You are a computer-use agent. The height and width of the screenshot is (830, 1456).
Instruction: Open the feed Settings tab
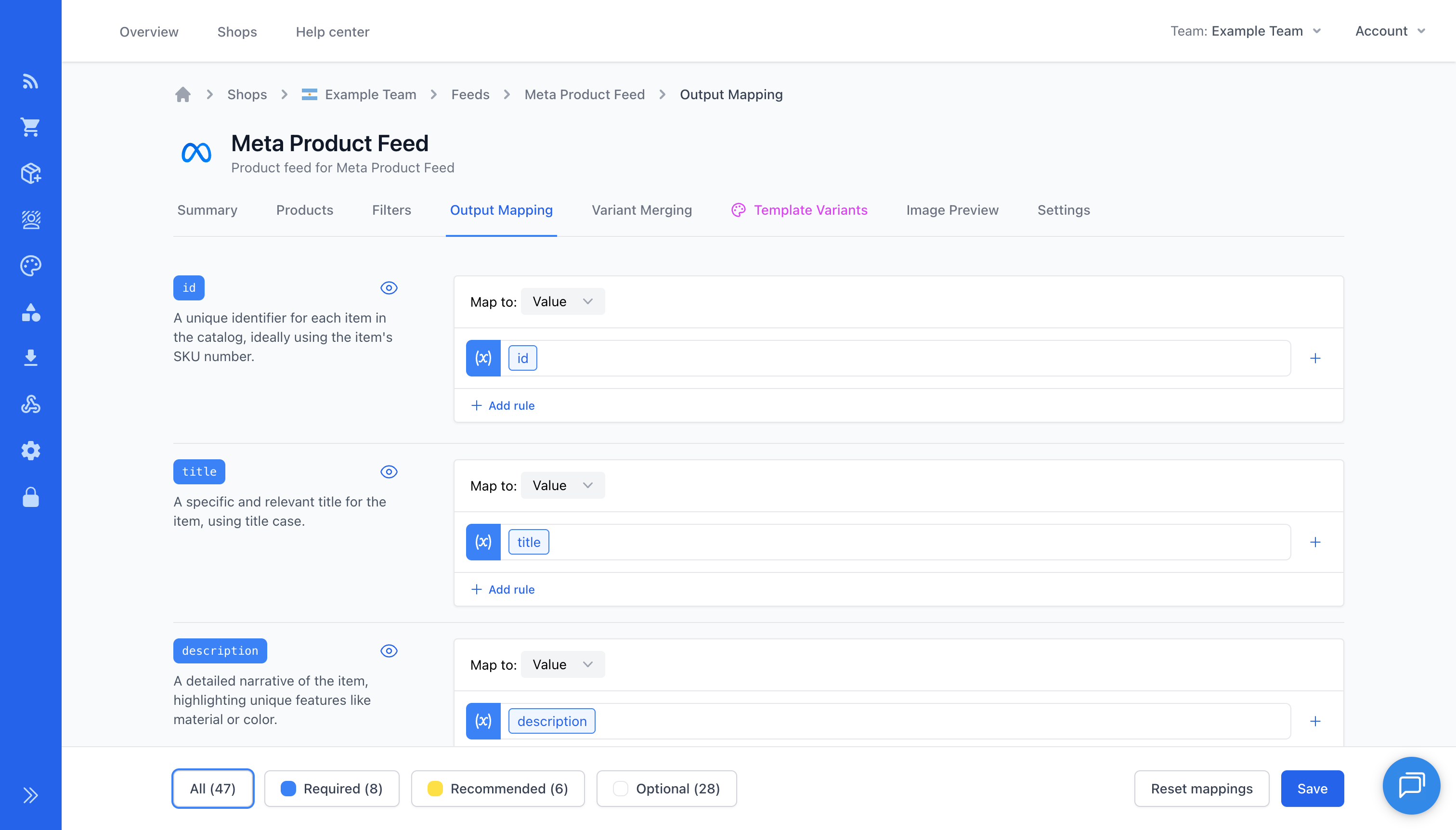click(x=1063, y=210)
